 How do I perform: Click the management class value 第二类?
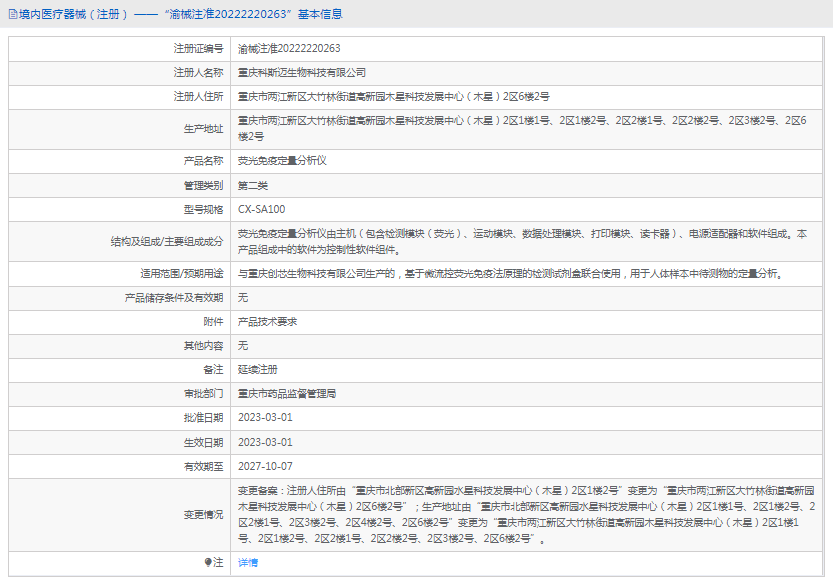253,185
